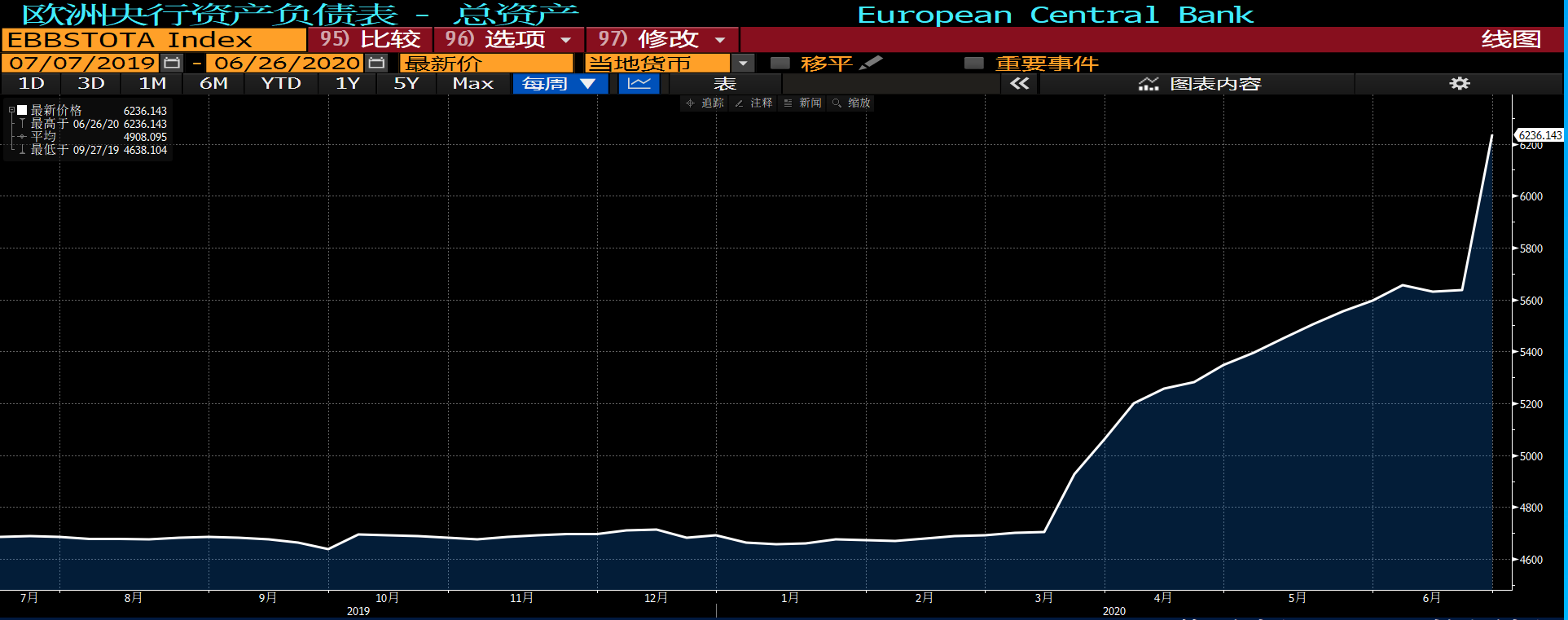Click the 最新价 price field
The width and height of the screenshot is (1568, 620).
click(x=486, y=63)
